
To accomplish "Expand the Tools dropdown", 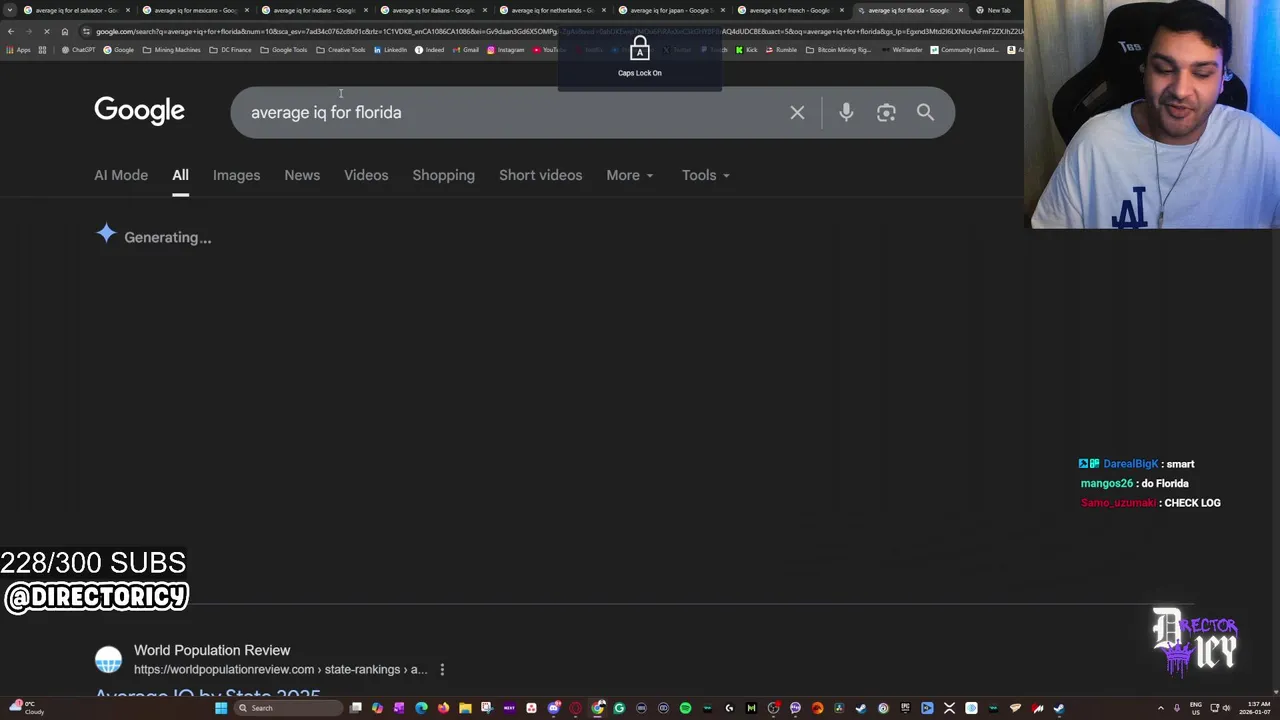I will [x=705, y=175].
